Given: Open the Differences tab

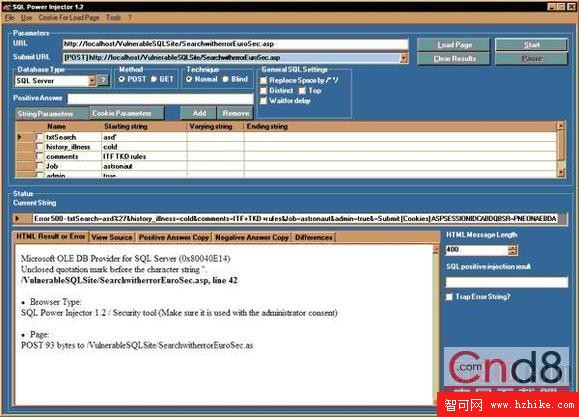Looking at the screenshot, I should pyautogui.click(x=314, y=237).
